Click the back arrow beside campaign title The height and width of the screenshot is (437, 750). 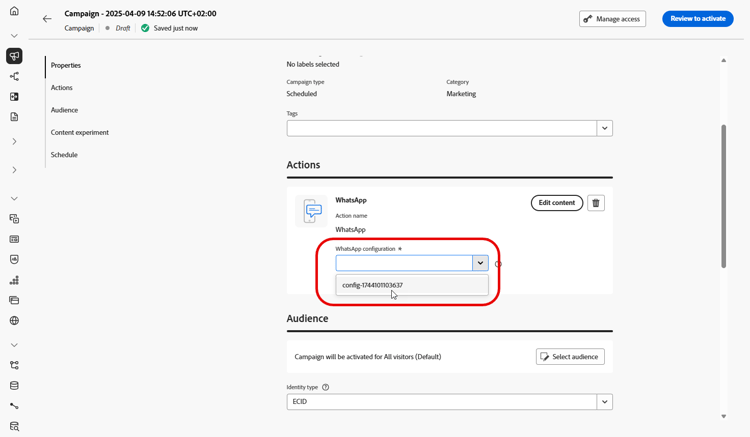tap(47, 19)
